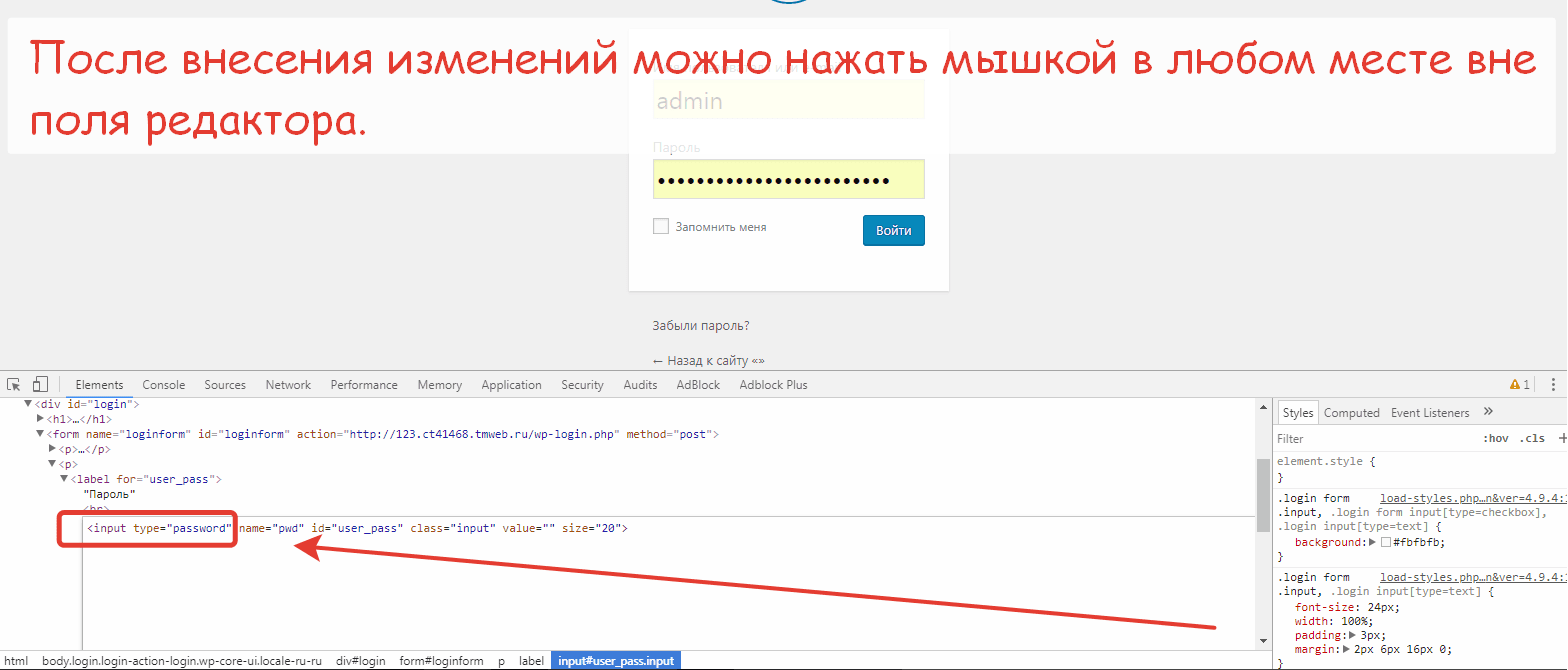This screenshot has height=670, width=1568.
Task: Switch to the Console tab
Action: click(x=164, y=385)
